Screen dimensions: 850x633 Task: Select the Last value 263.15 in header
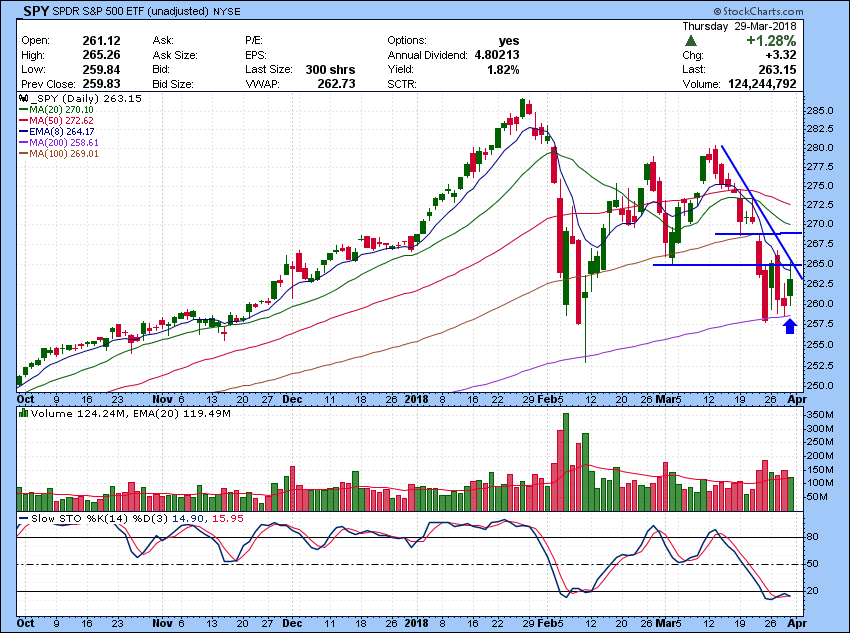777,70
